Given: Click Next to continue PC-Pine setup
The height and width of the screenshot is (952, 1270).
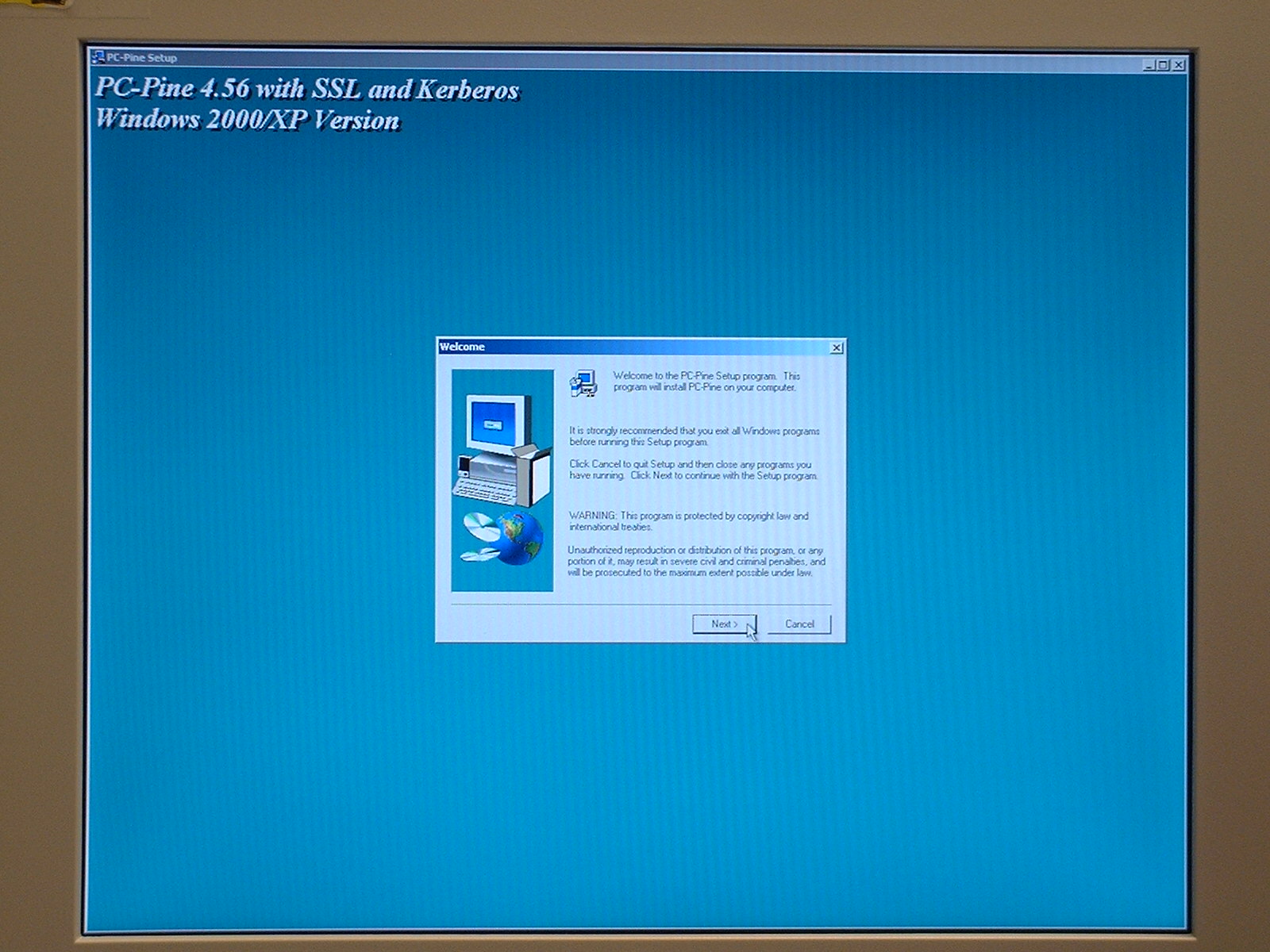Looking at the screenshot, I should pyautogui.click(x=723, y=624).
